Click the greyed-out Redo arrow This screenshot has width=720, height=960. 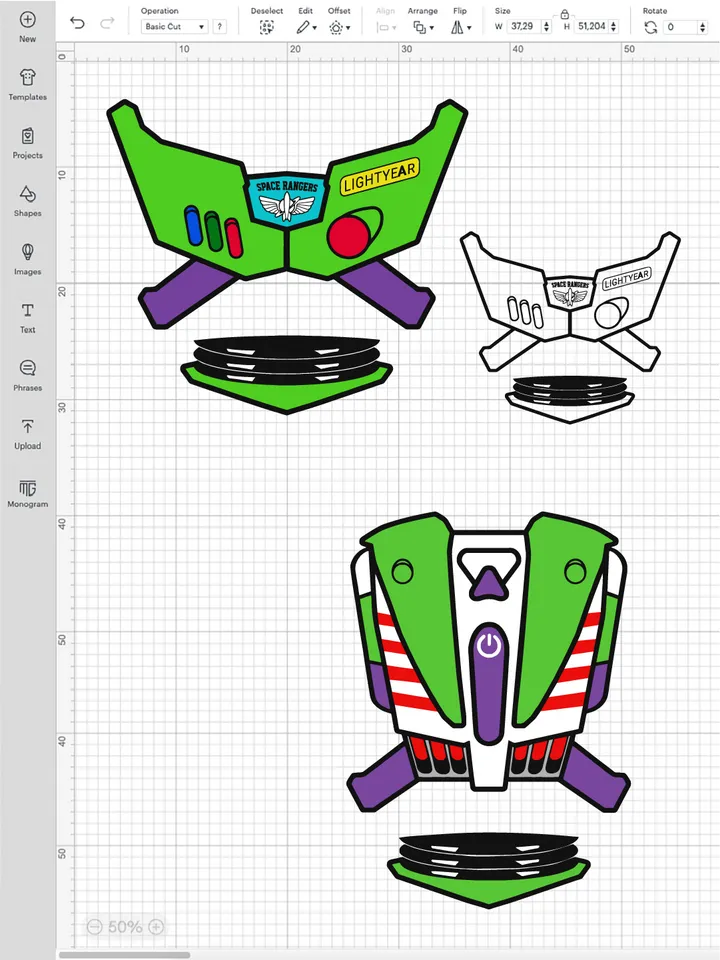tap(107, 23)
